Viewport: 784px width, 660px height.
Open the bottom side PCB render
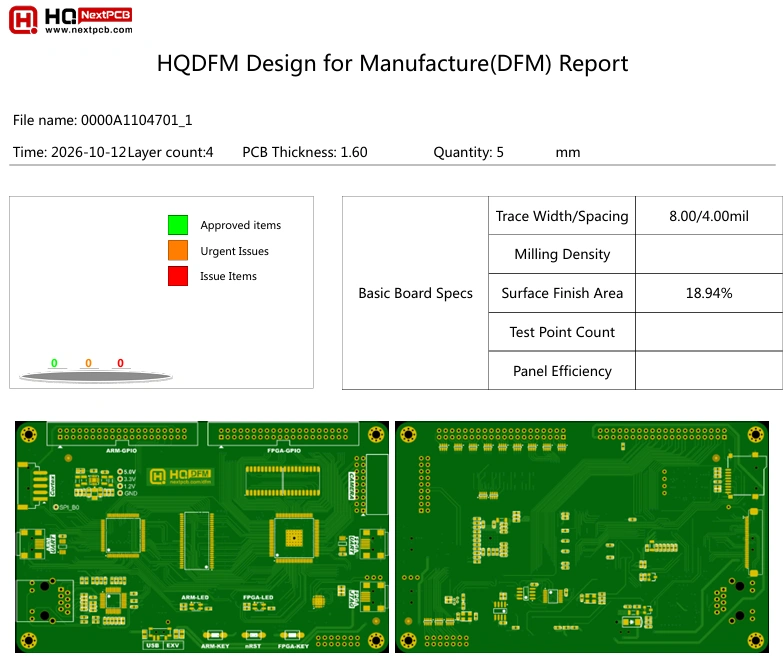click(582, 536)
